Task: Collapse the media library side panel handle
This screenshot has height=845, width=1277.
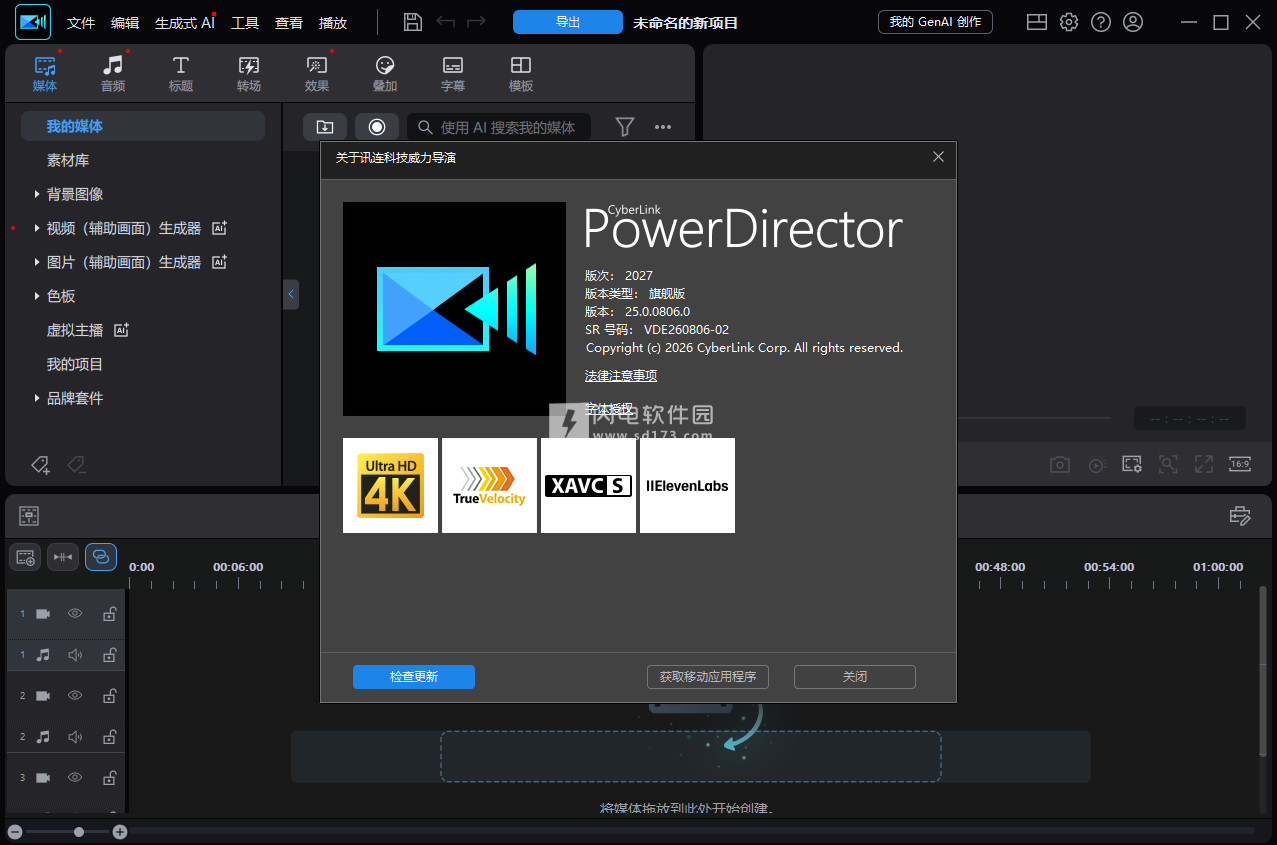Action: [x=291, y=294]
